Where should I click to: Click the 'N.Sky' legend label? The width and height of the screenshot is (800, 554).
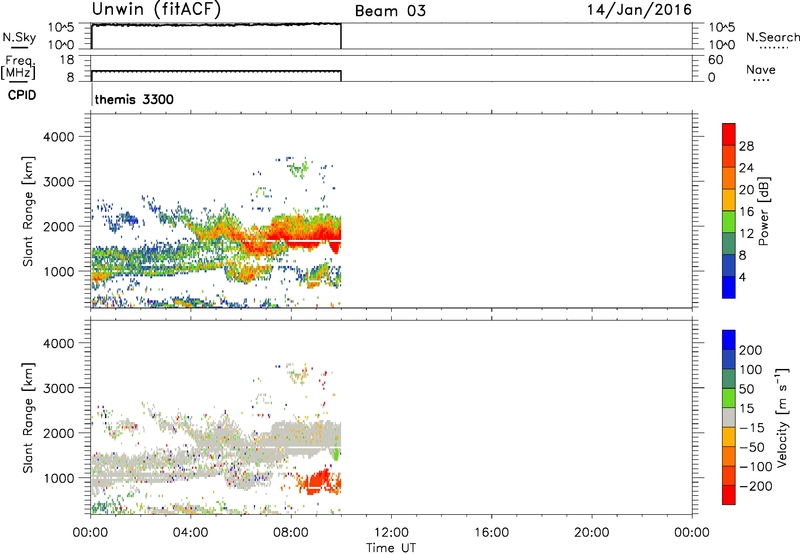coord(19,37)
